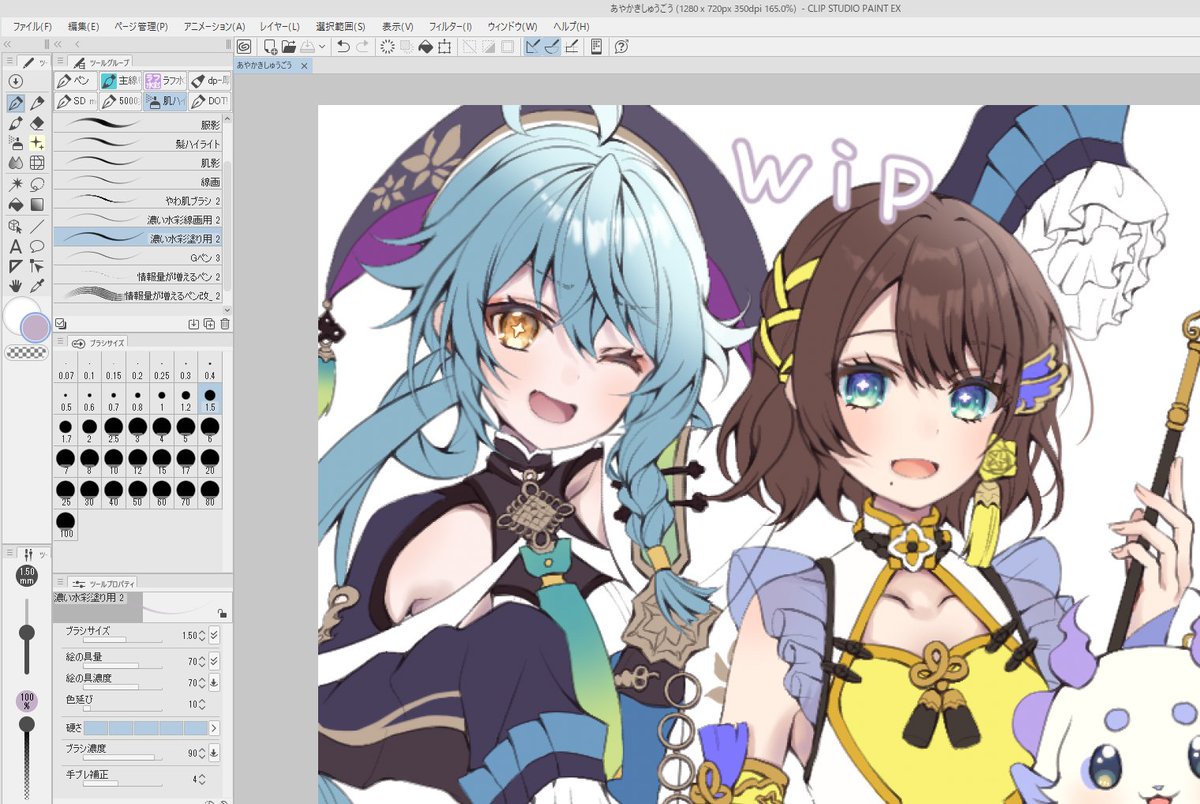Open CLIP STUDIO via the spiral icon
Screen dimensions: 1200x804
click(x=245, y=46)
